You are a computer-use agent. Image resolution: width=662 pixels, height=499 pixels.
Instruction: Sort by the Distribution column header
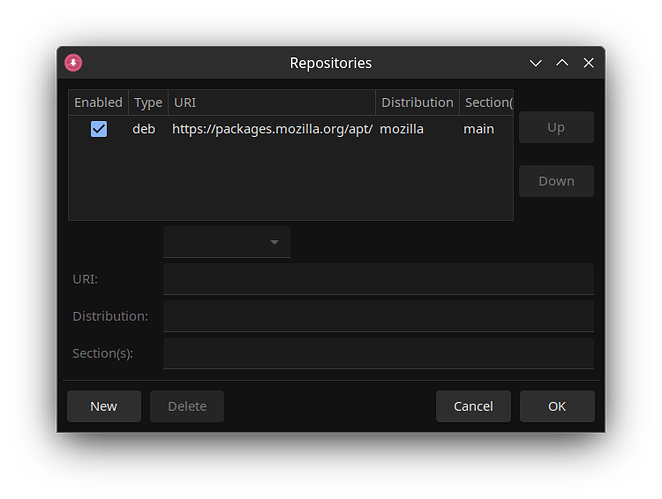pos(417,102)
